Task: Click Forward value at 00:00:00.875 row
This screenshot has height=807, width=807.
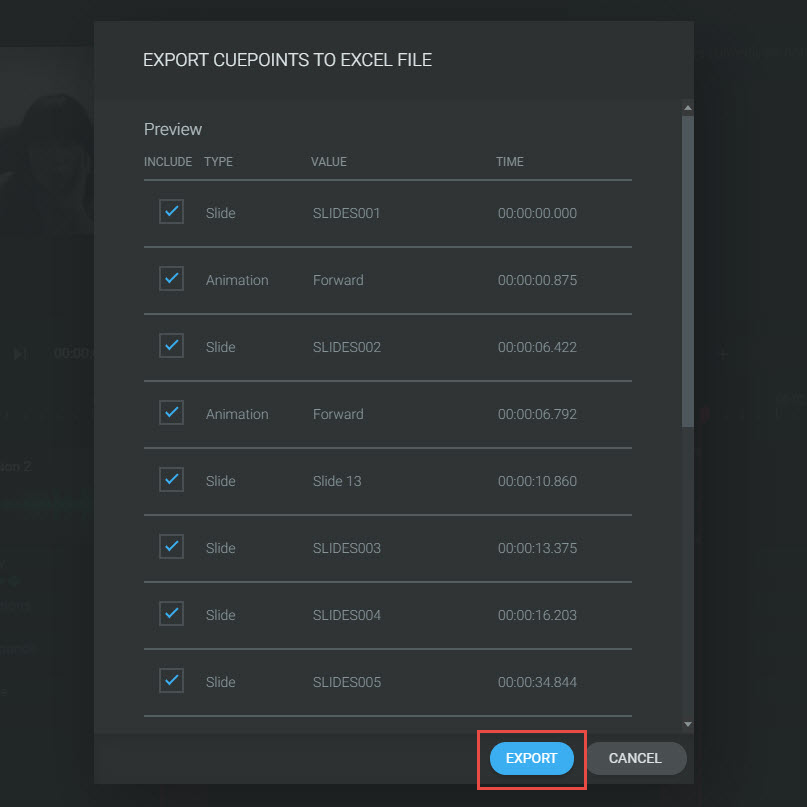Action: coord(338,280)
